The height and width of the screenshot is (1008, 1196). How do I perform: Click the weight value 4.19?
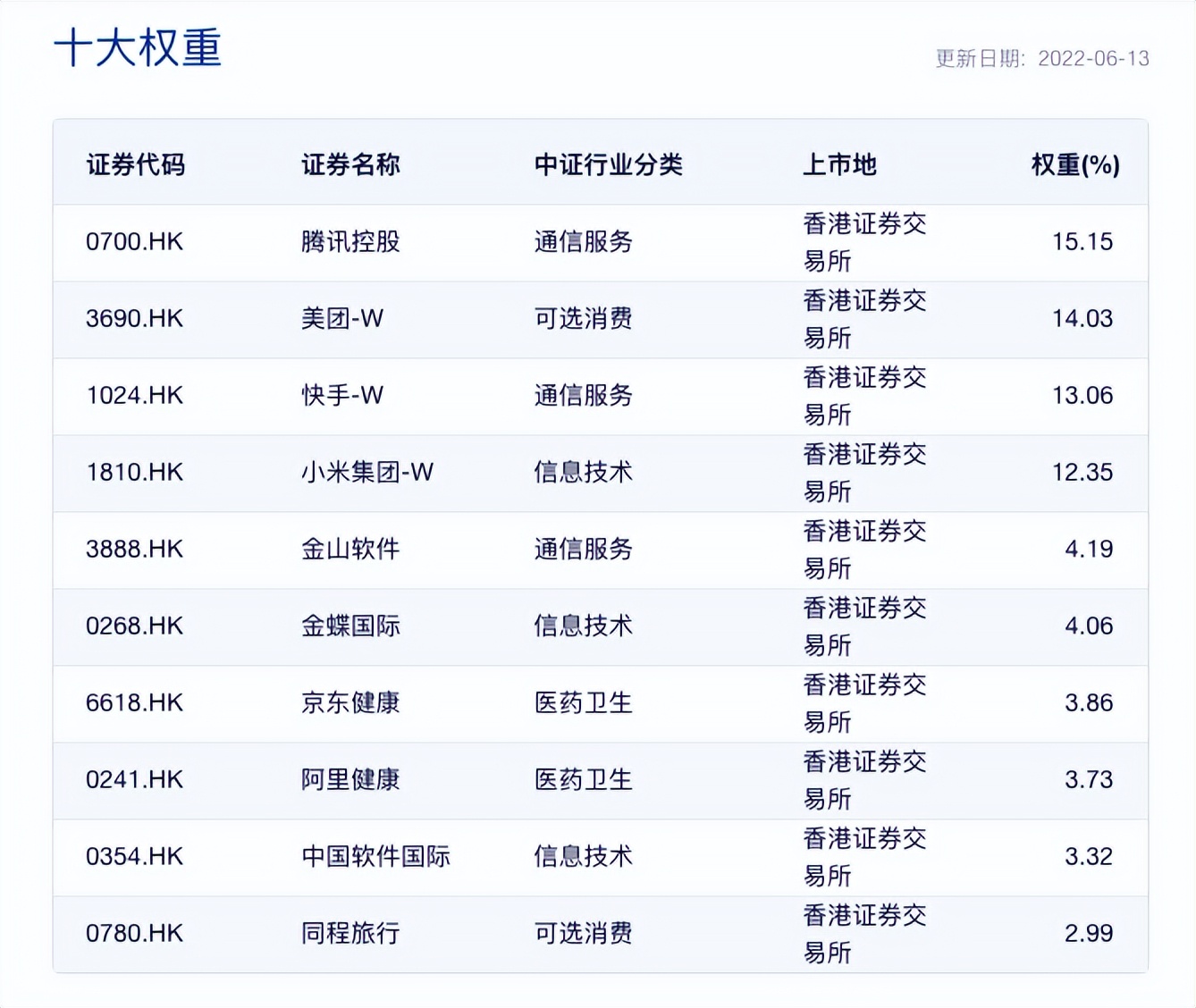pos(1089,550)
